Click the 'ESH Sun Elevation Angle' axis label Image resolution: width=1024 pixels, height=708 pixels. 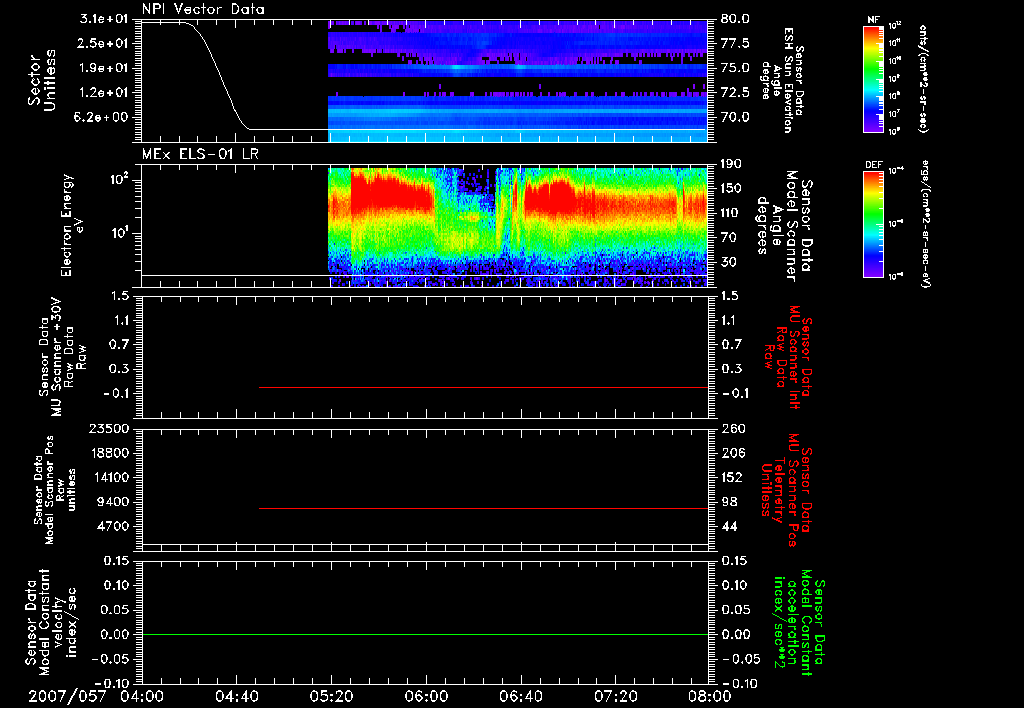click(x=783, y=80)
